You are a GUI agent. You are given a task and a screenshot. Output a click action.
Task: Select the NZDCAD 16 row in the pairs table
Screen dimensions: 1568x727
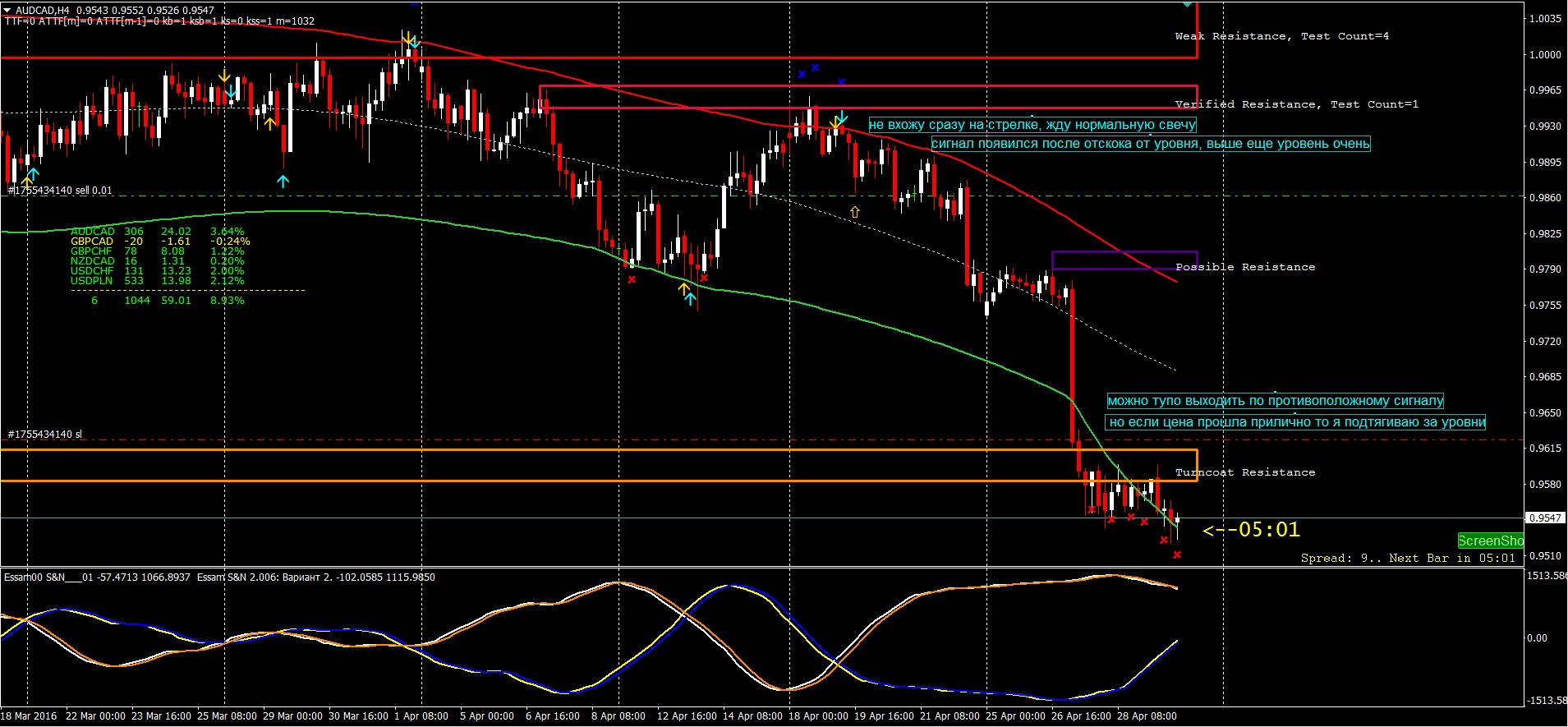pos(157,261)
